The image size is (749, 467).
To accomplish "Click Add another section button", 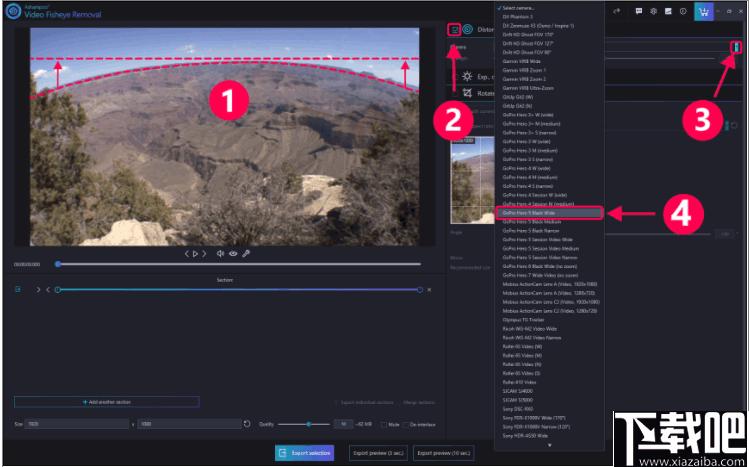I will (107, 402).
